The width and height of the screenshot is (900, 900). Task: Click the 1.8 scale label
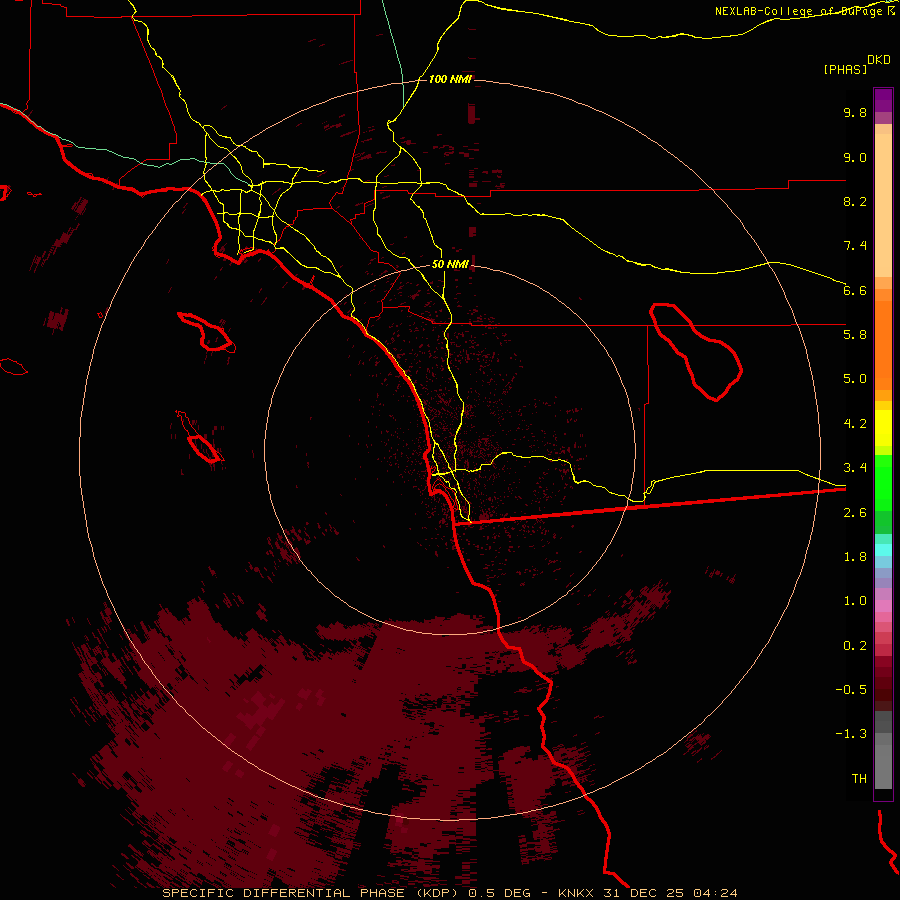tap(855, 557)
